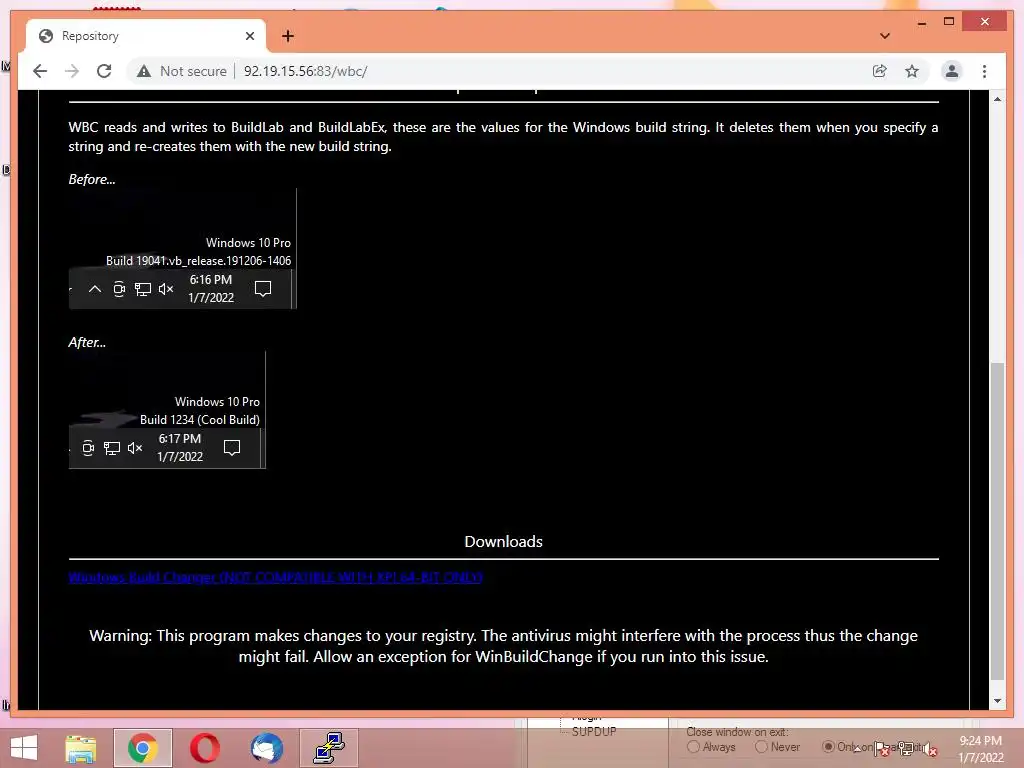Go back to the previous page

(x=40, y=71)
